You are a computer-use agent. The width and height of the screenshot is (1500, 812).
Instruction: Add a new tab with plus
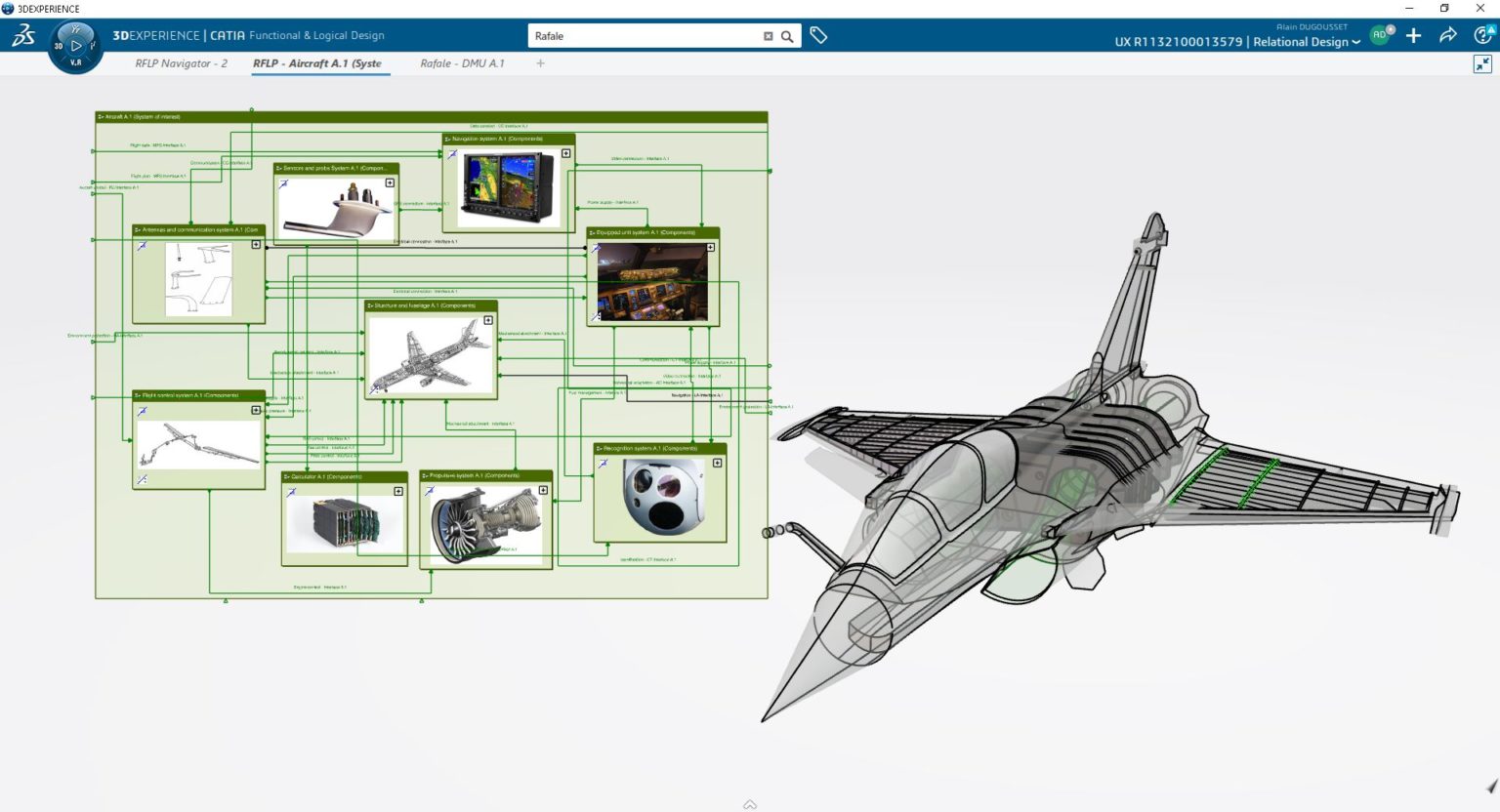pyautogui.click(x=540, y=63)
